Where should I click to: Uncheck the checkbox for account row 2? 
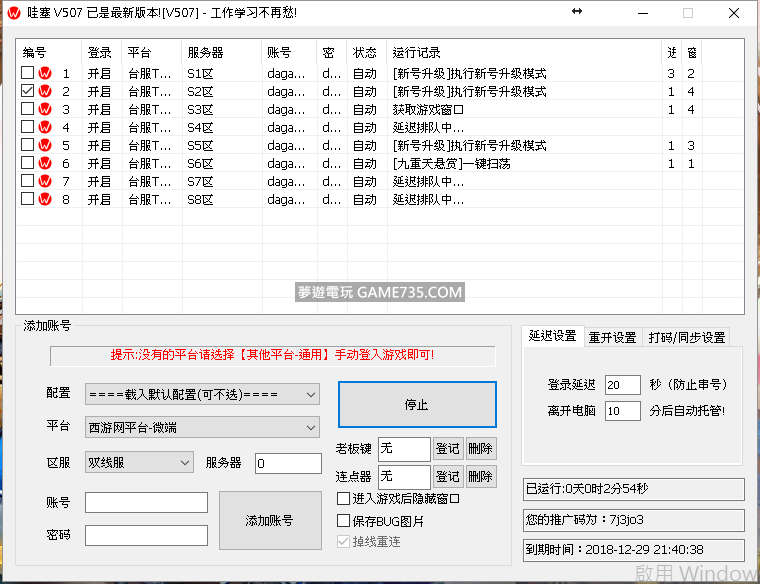click(28, 91)
